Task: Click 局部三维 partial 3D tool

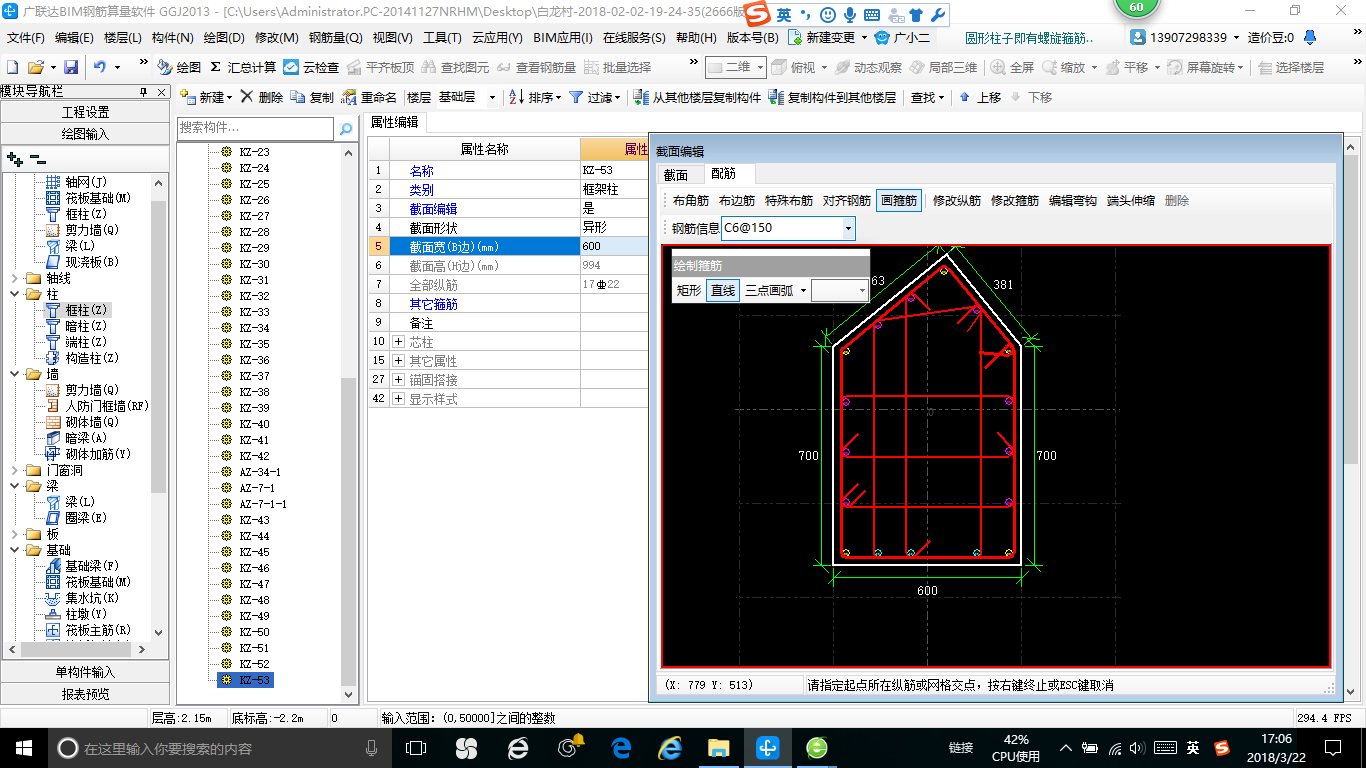Action: [943, 67]
